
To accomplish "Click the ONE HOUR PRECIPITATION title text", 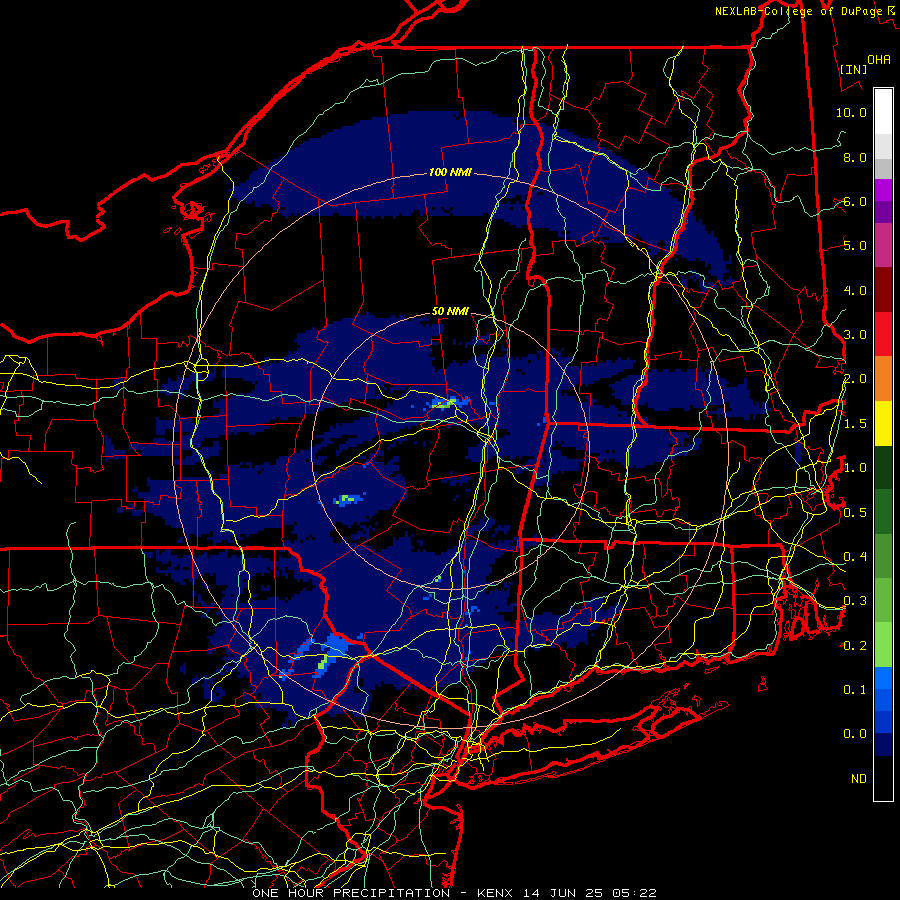I will pos(351,893).
